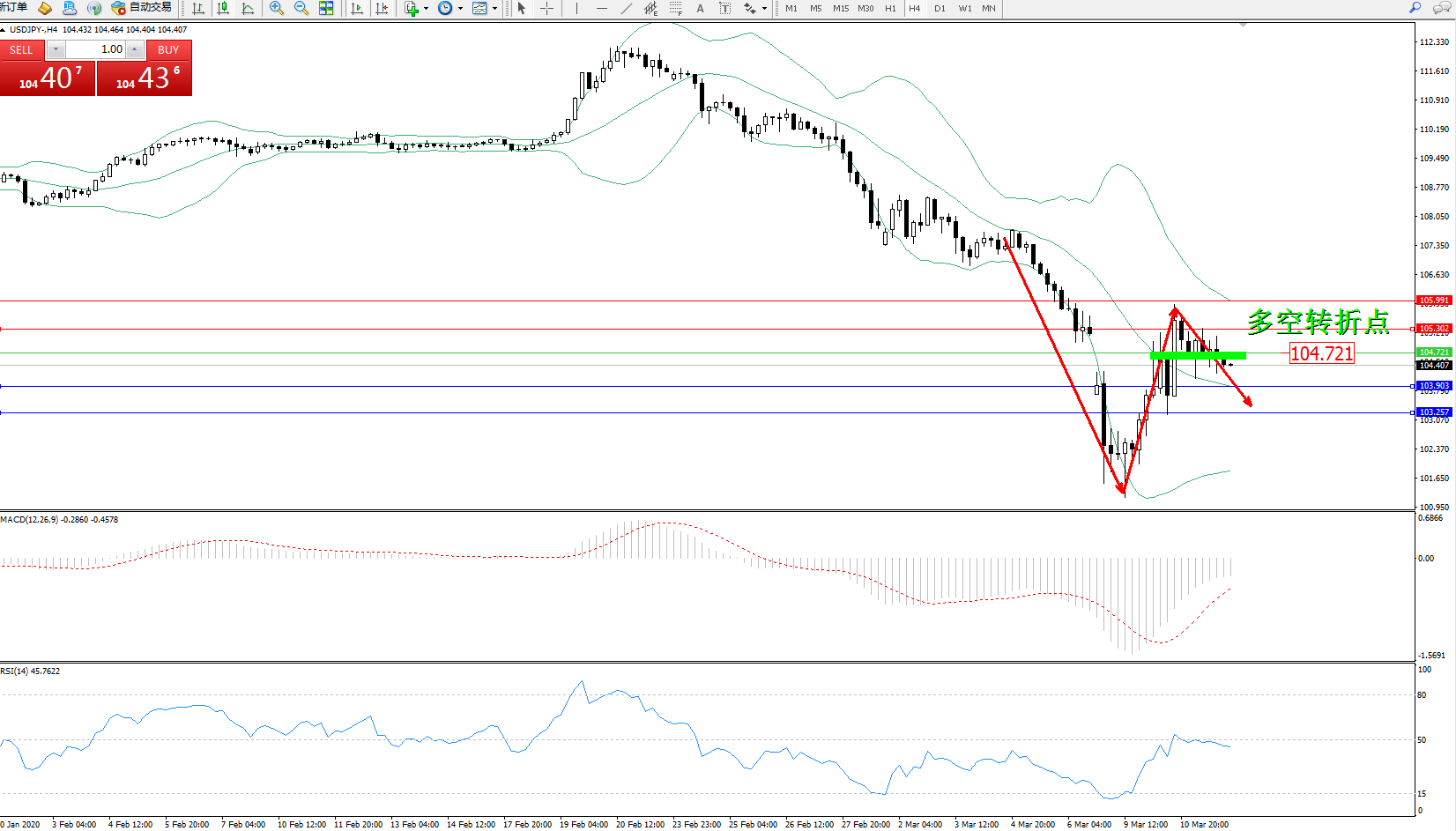
Task: Select the text label 'A' tool
Action: (700, 8)
